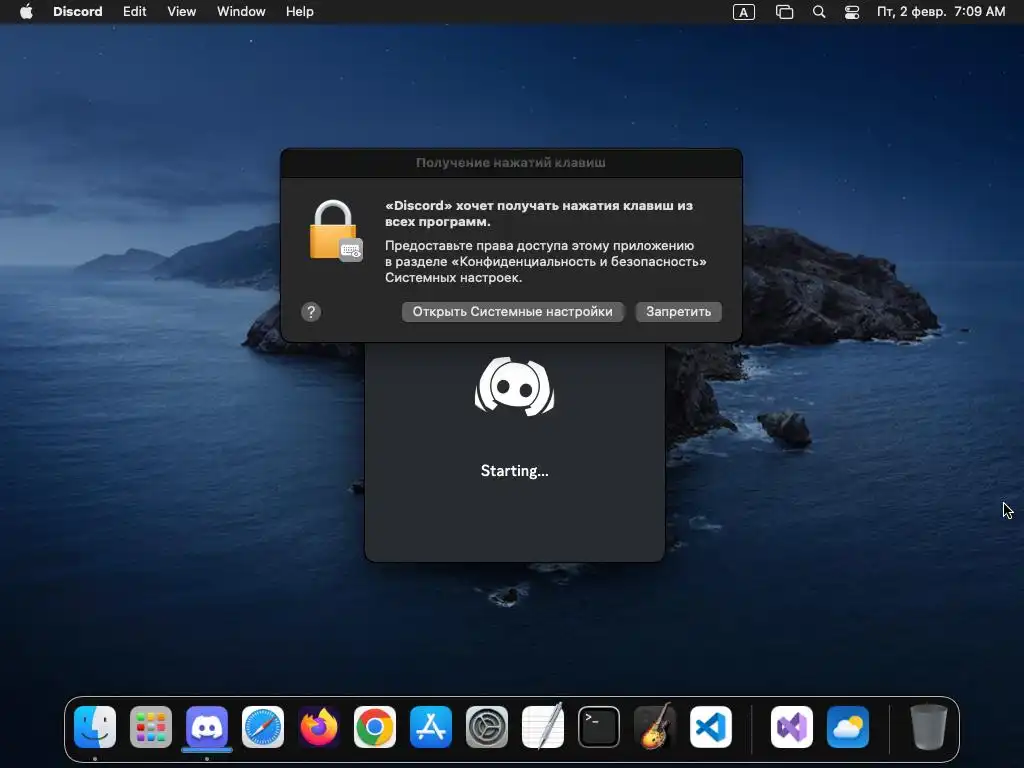This screenshot has width=1024, height=768.
Task: Open System Settings from the Dock
Action: pos(487,727)
